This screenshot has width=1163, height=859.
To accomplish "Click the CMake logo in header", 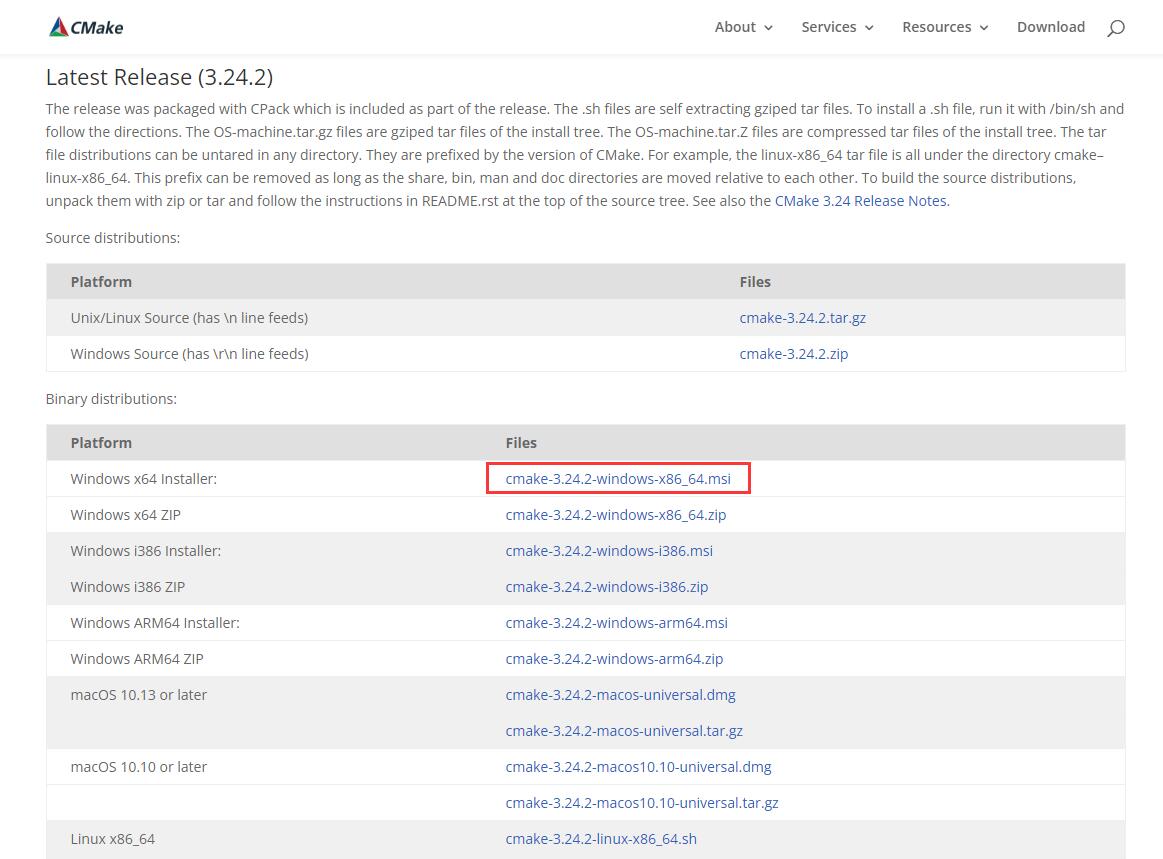I will (86, 27).
